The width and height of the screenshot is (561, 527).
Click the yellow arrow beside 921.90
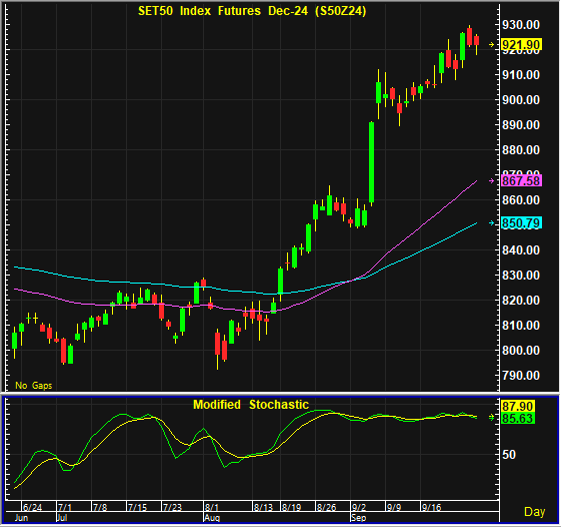[492, 44]
